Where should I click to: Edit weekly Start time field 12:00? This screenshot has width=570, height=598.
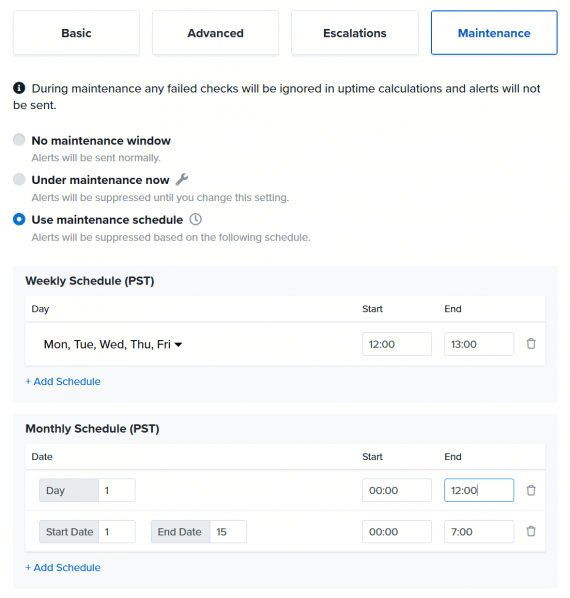click(x=397, y=344)
